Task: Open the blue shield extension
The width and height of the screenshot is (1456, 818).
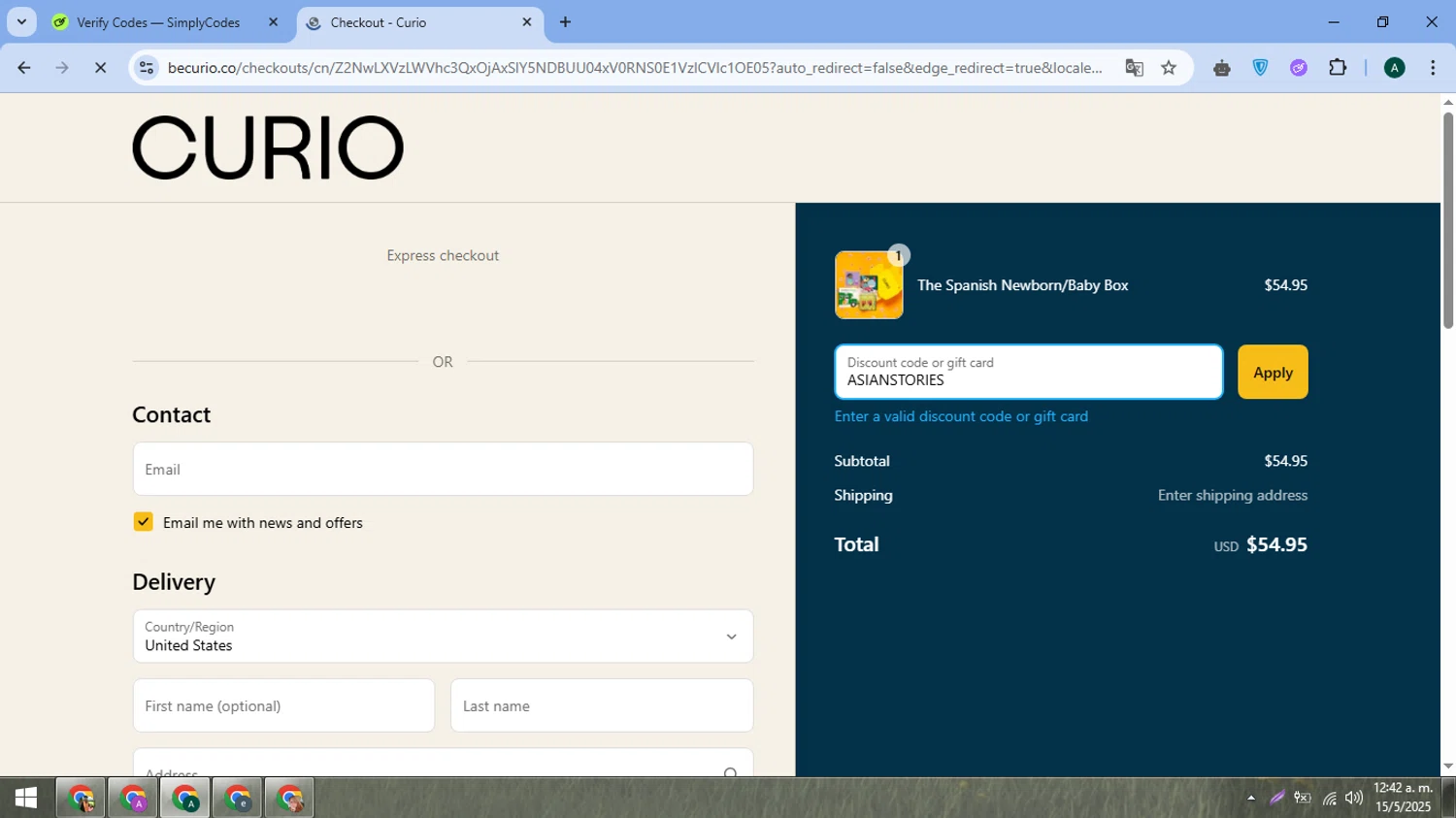Action: (1260, 68)
